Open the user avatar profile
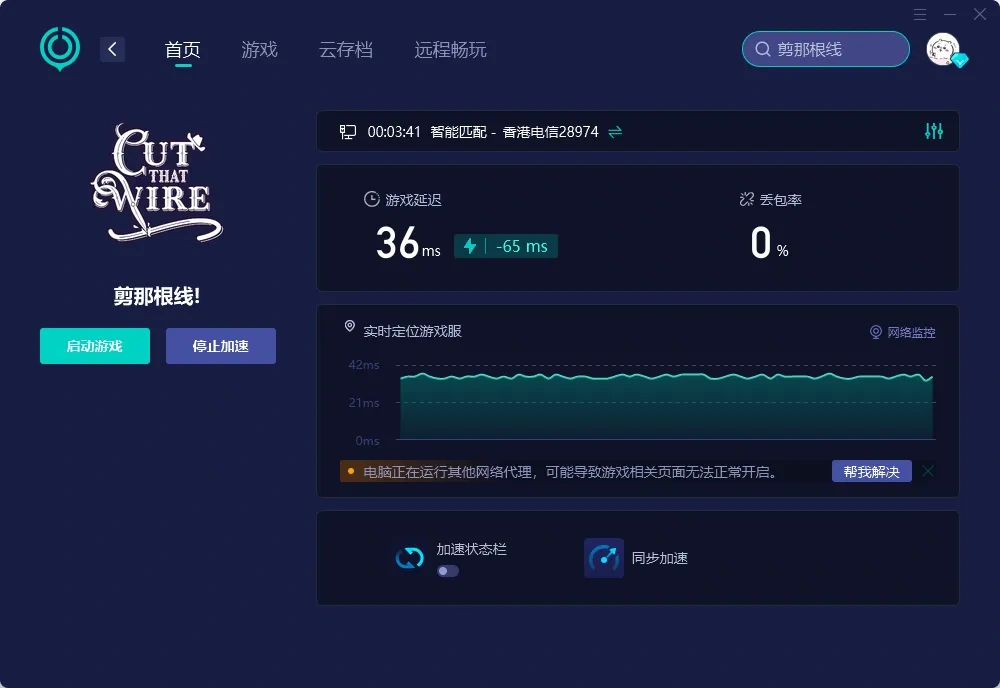 click(x=943, y=49)
